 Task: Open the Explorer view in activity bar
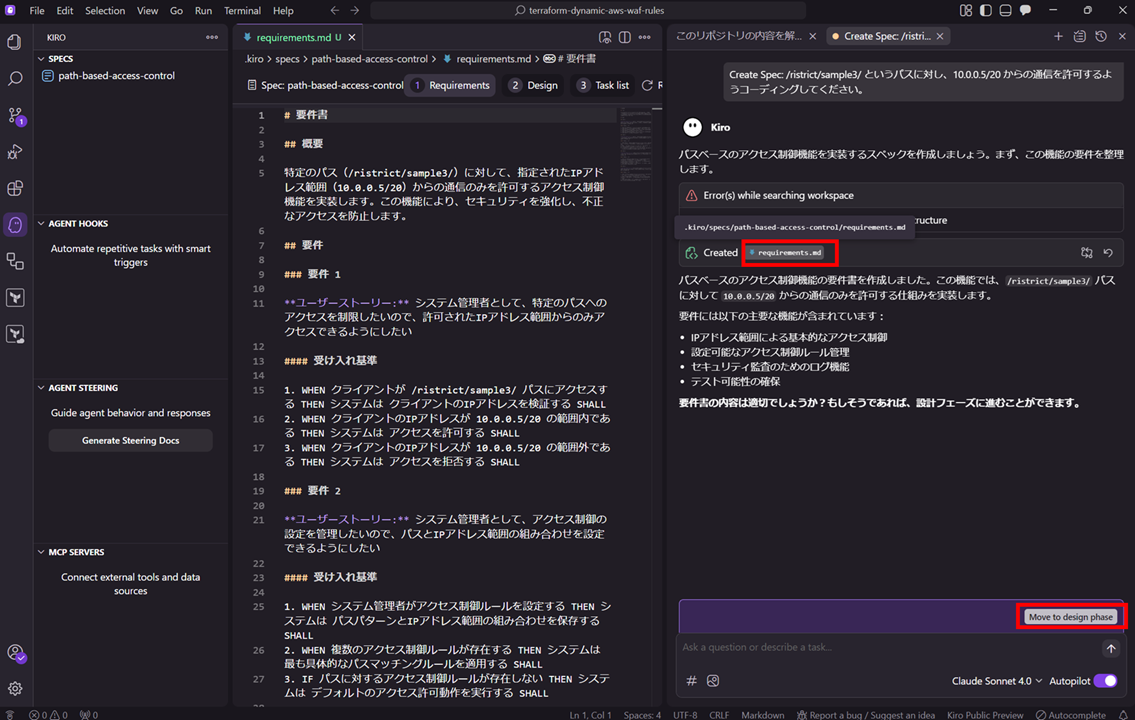tap(14, 42)
